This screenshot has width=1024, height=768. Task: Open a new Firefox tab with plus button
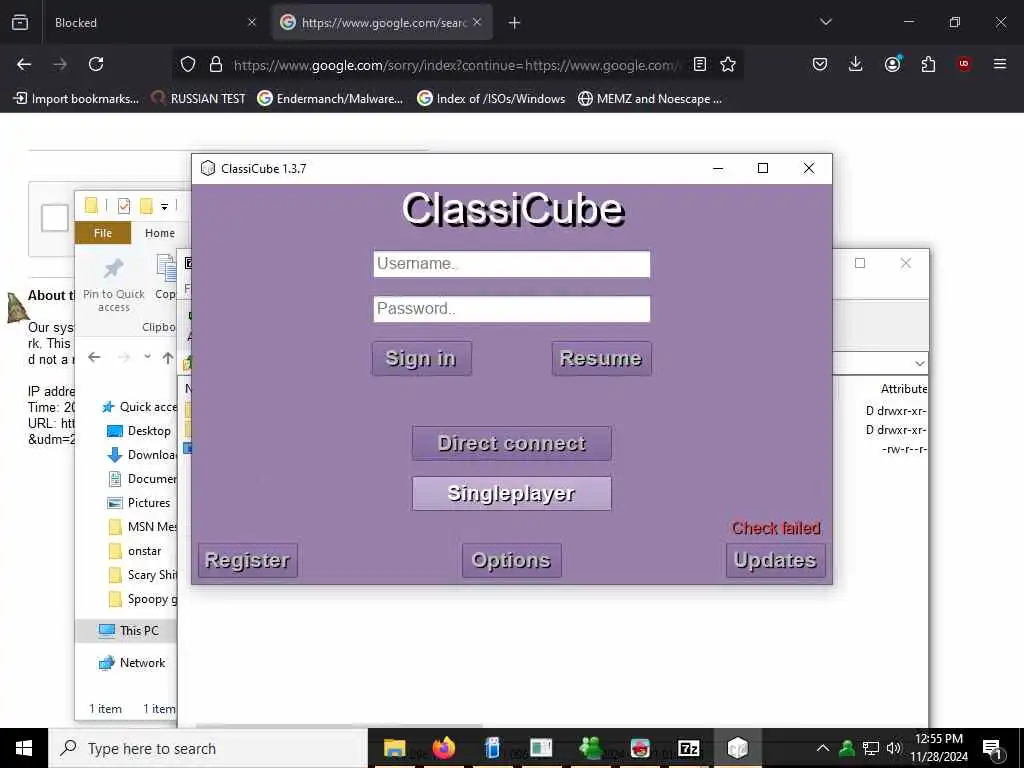[x=514, y=23]
